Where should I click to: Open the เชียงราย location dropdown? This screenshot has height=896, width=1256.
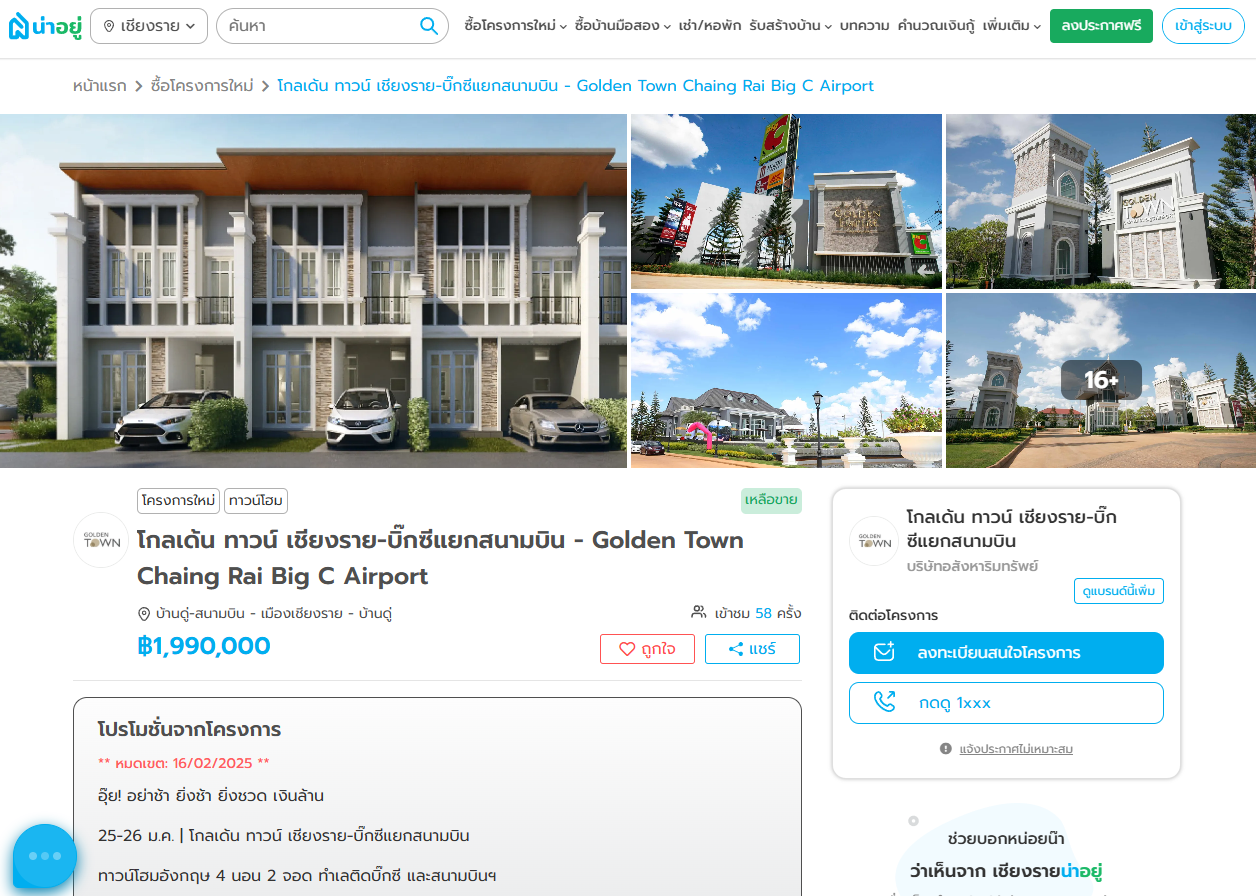click(x=149, y=26)
